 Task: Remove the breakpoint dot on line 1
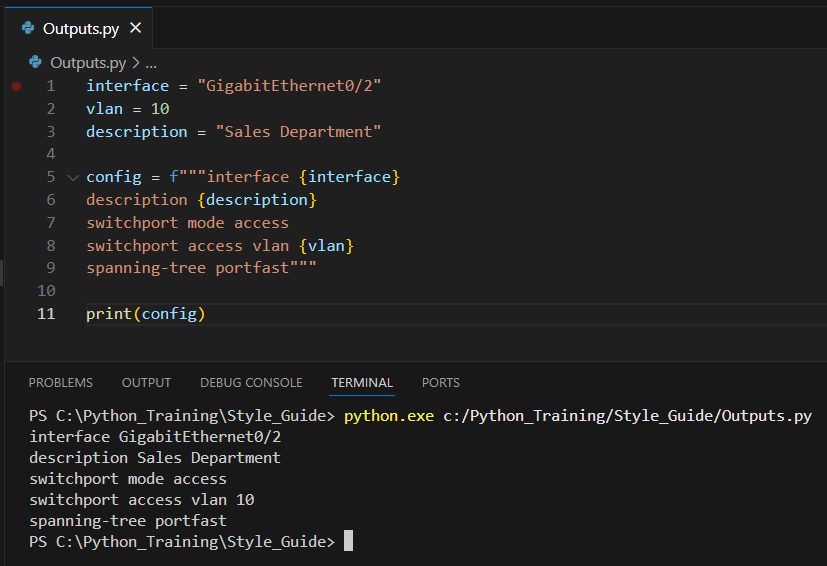[x=16, y=86]
